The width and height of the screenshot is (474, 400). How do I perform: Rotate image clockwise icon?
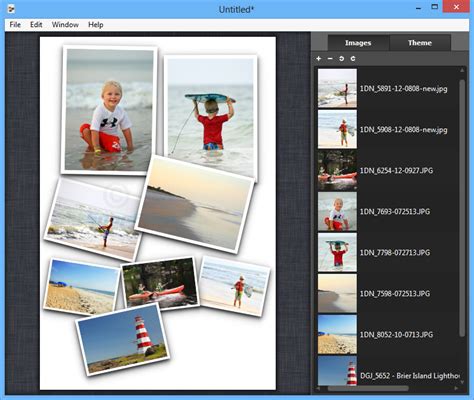click(353, 59)
